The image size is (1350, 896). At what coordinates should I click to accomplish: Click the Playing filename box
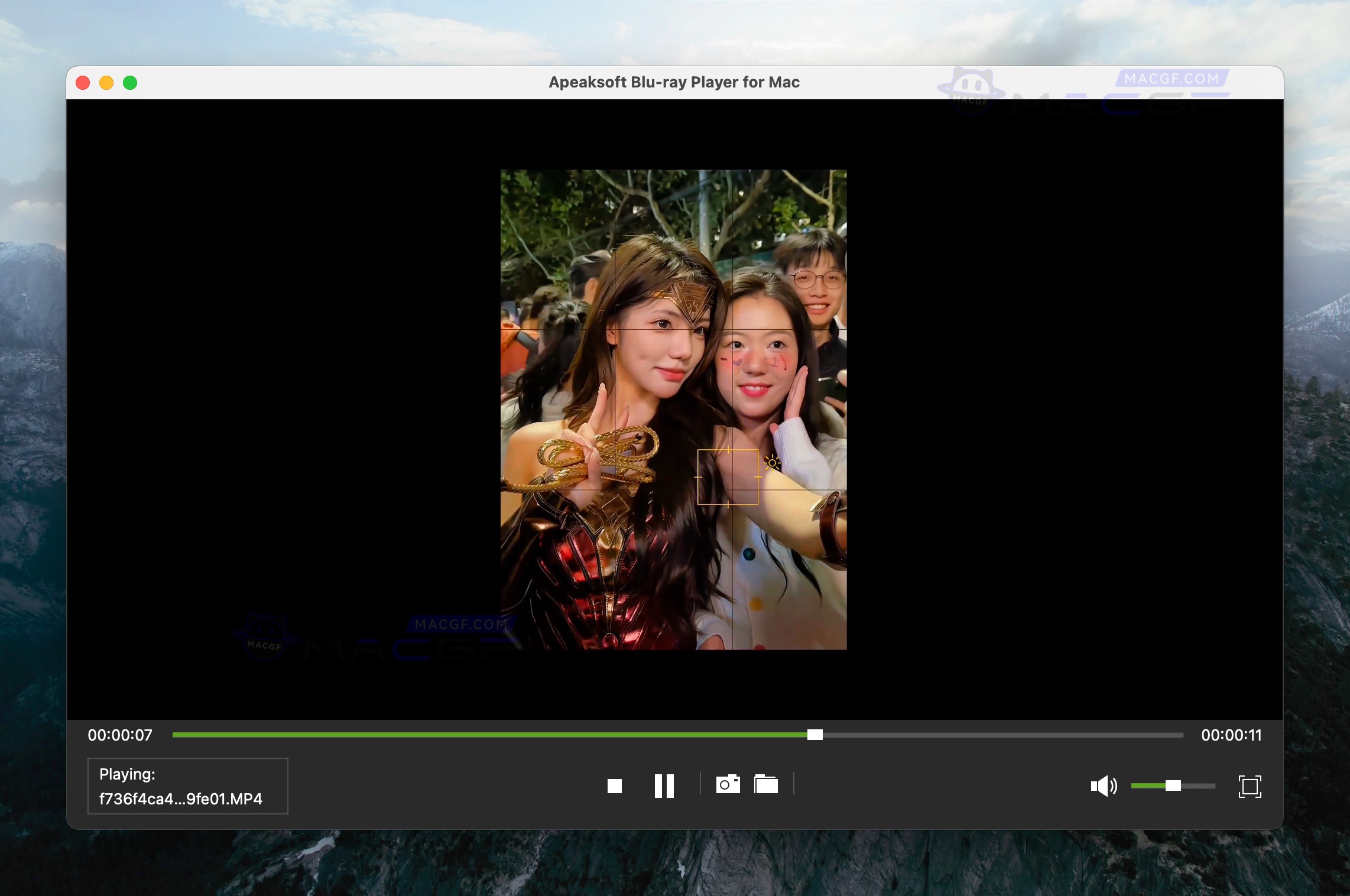tap(188, 786)
